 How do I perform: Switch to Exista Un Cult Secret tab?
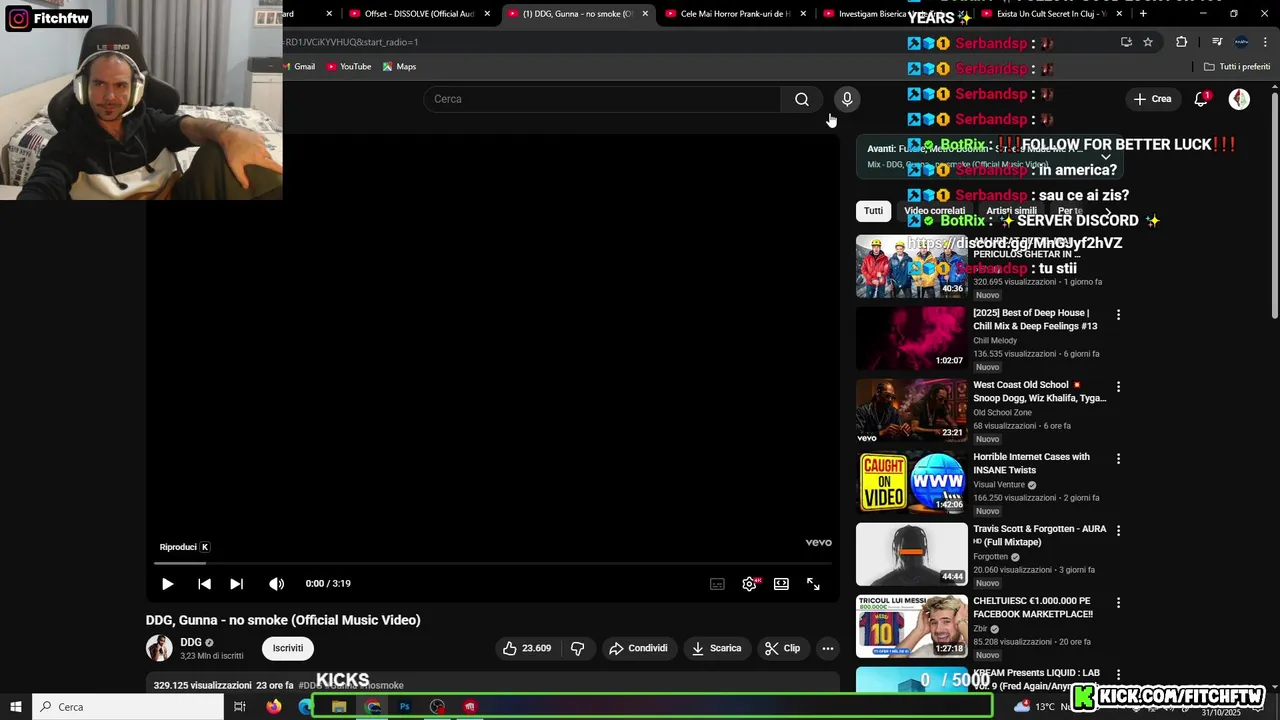1050,14
